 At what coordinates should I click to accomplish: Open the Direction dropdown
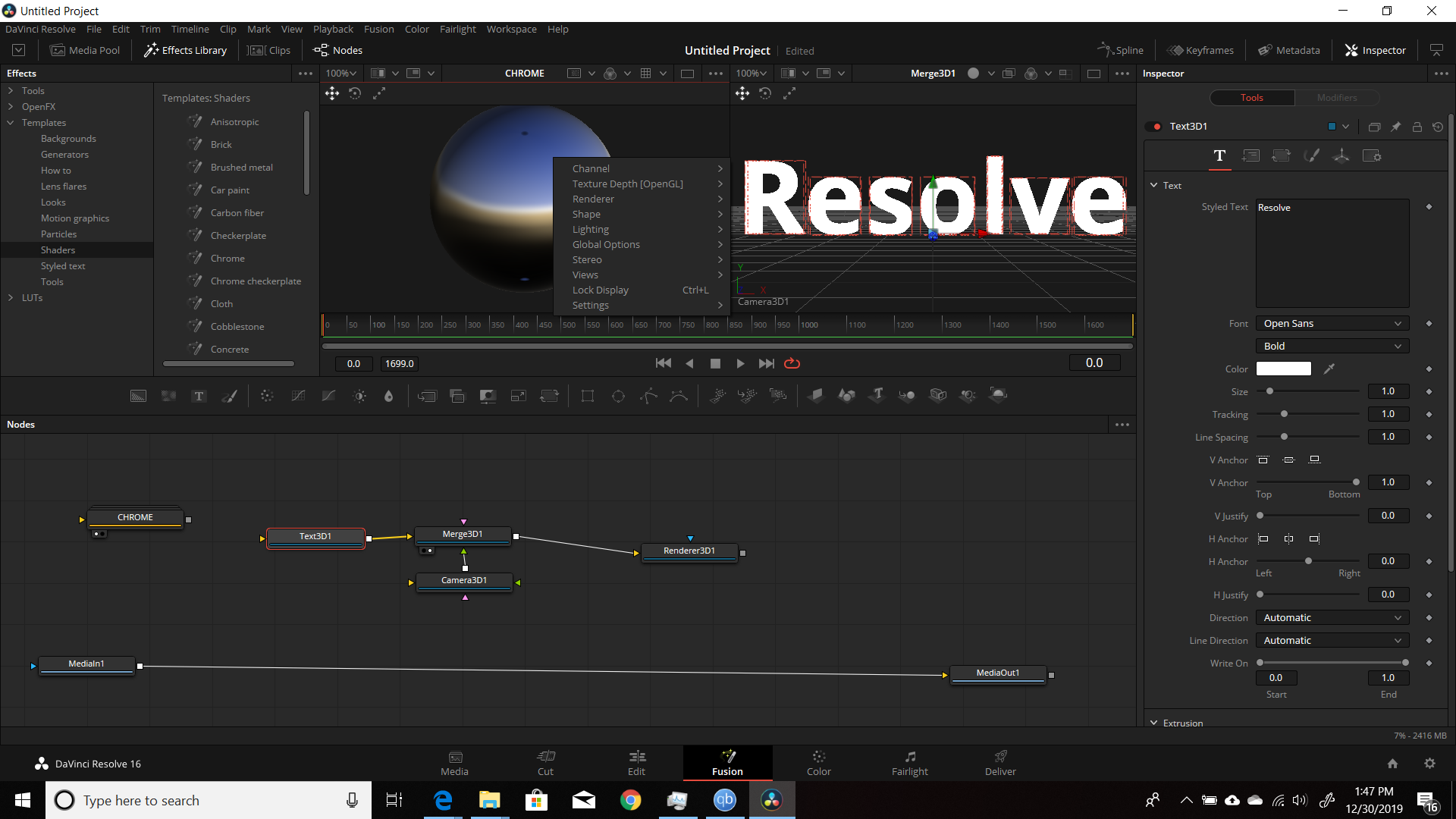[x=1332, y=618]
